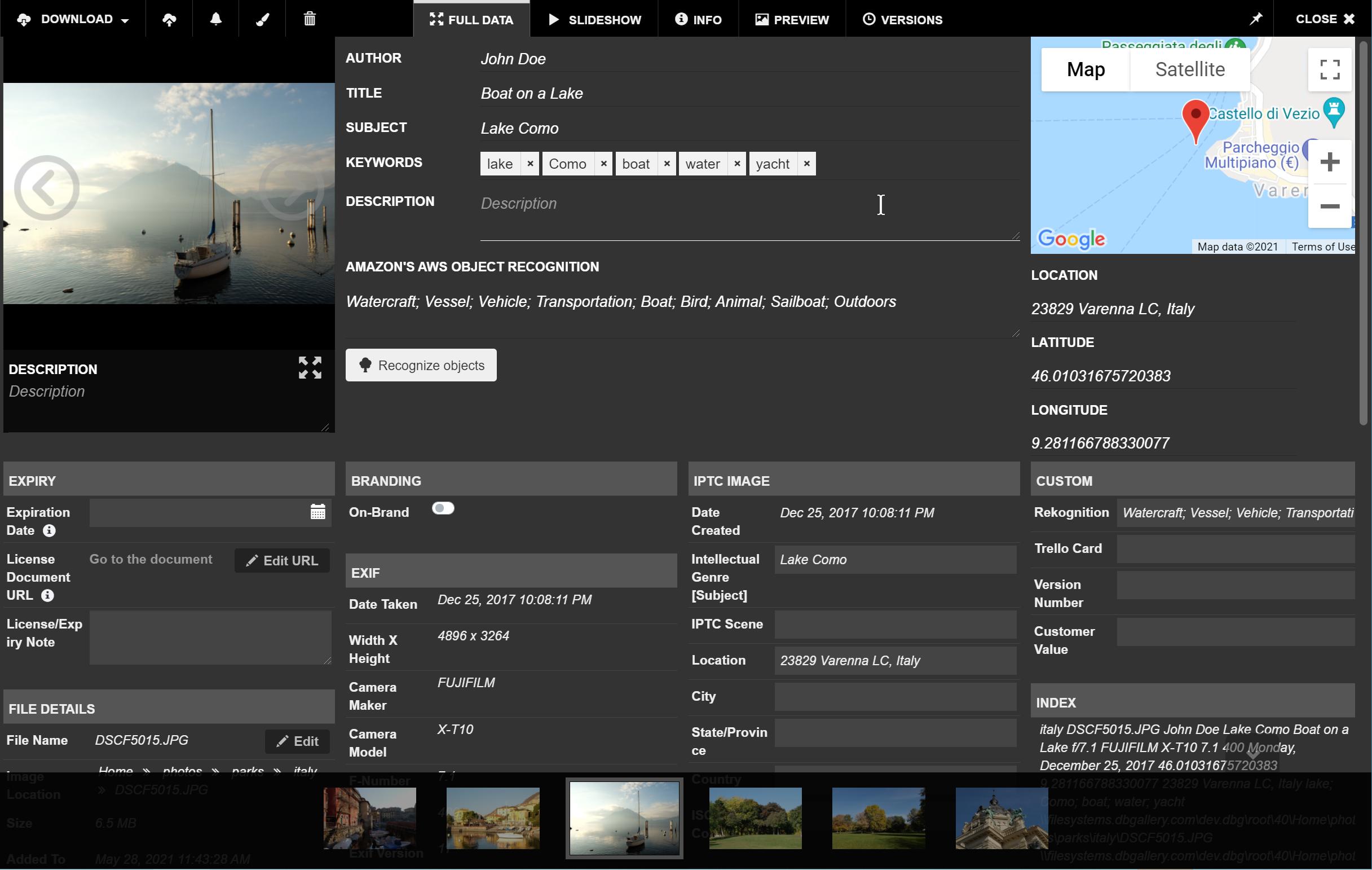Remove the 'yacht' keyword tag
This screenshot has height=870, width=1372.
pyautogui.click(x=807, y=164)
